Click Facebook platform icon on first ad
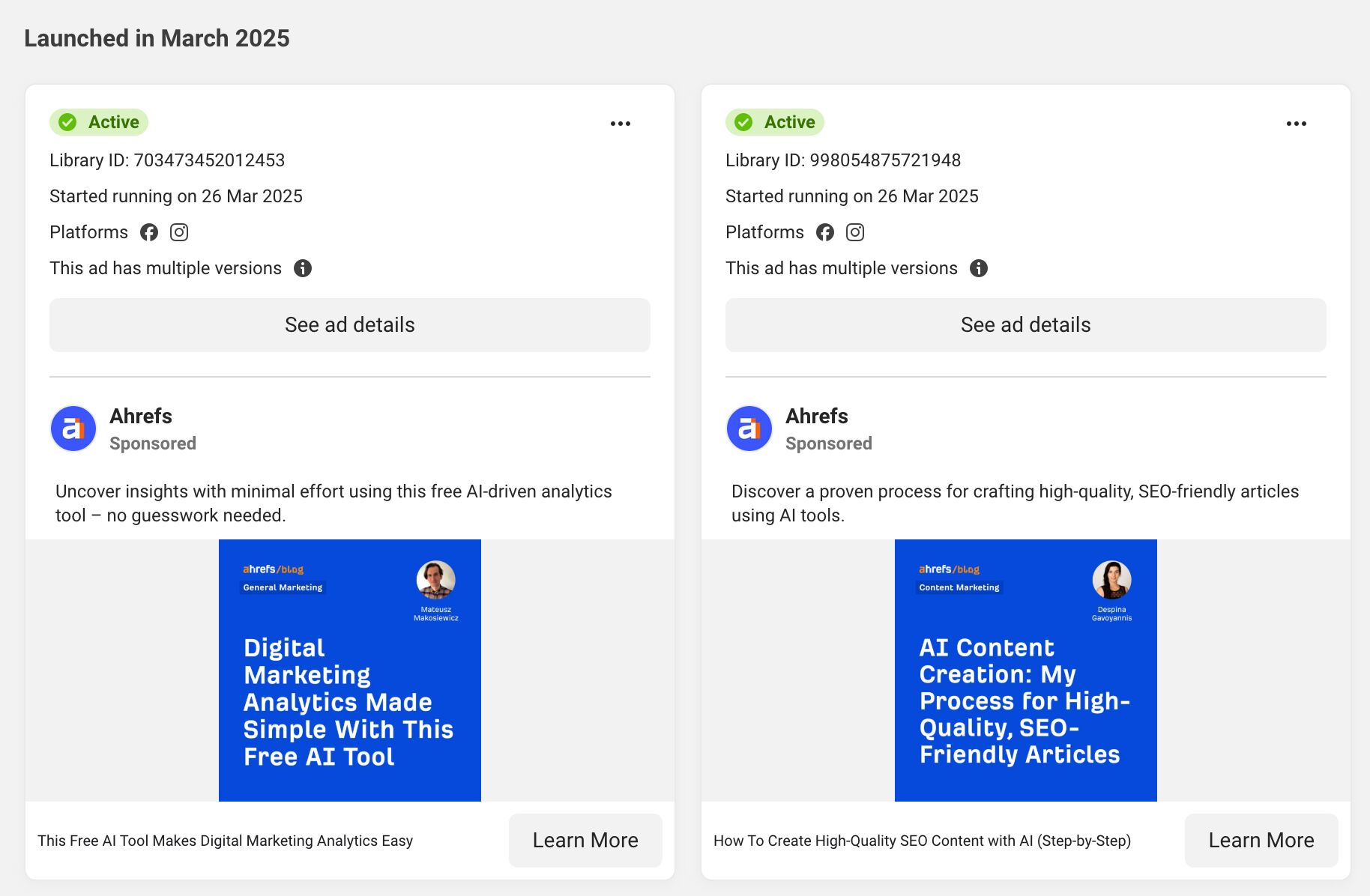This screenshot has height=896, width=1370. [149, 232]
